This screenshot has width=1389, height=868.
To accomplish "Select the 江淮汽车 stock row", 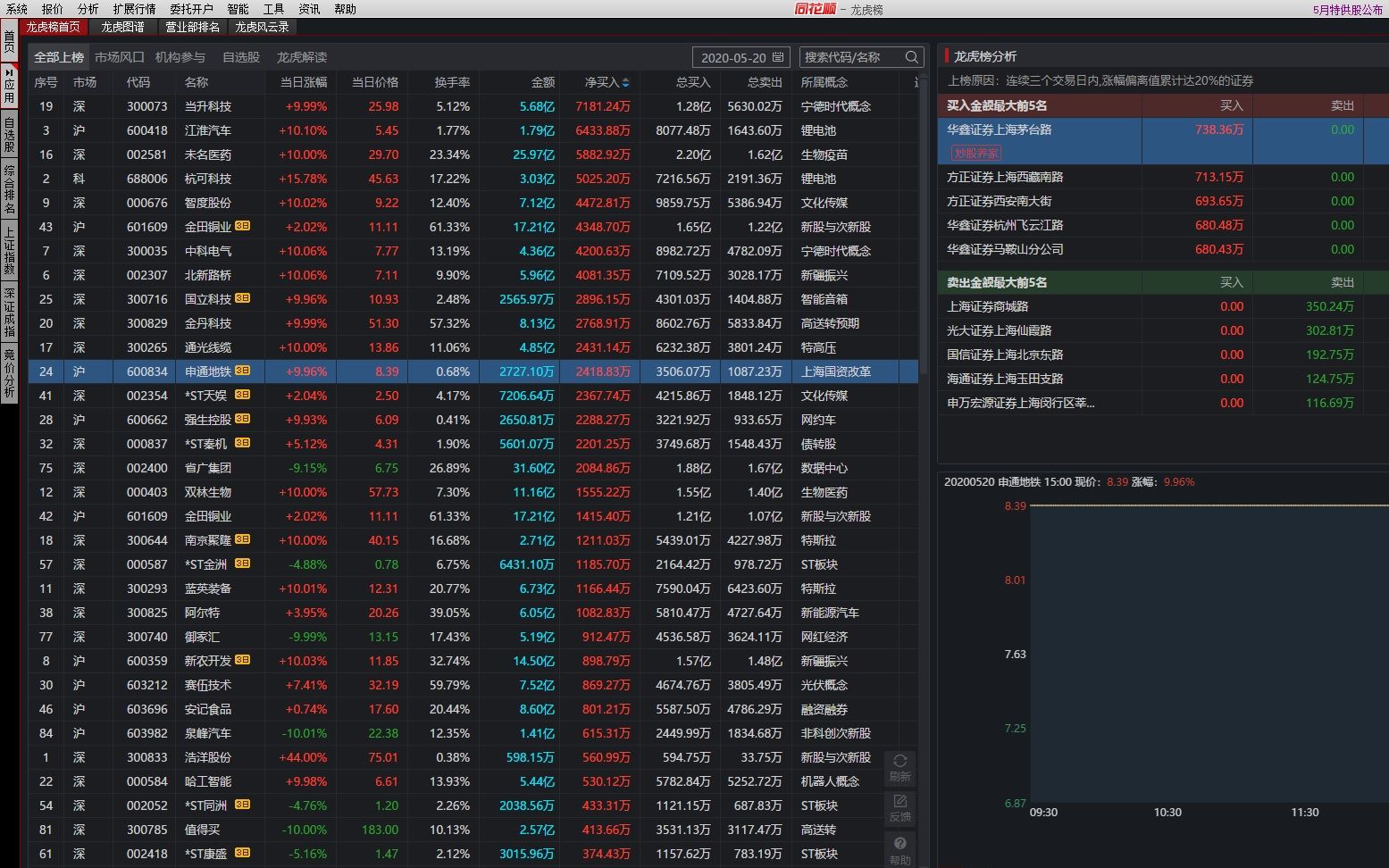I will 473,130.
